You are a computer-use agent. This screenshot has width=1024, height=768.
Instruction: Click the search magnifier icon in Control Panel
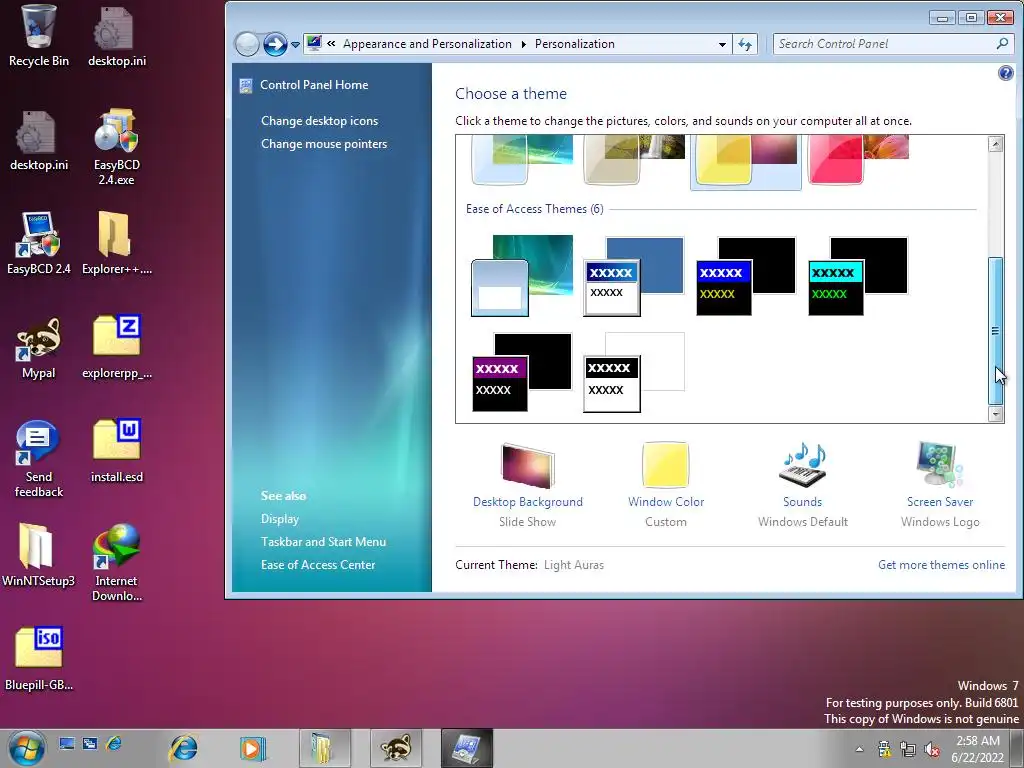[1002, 44]
